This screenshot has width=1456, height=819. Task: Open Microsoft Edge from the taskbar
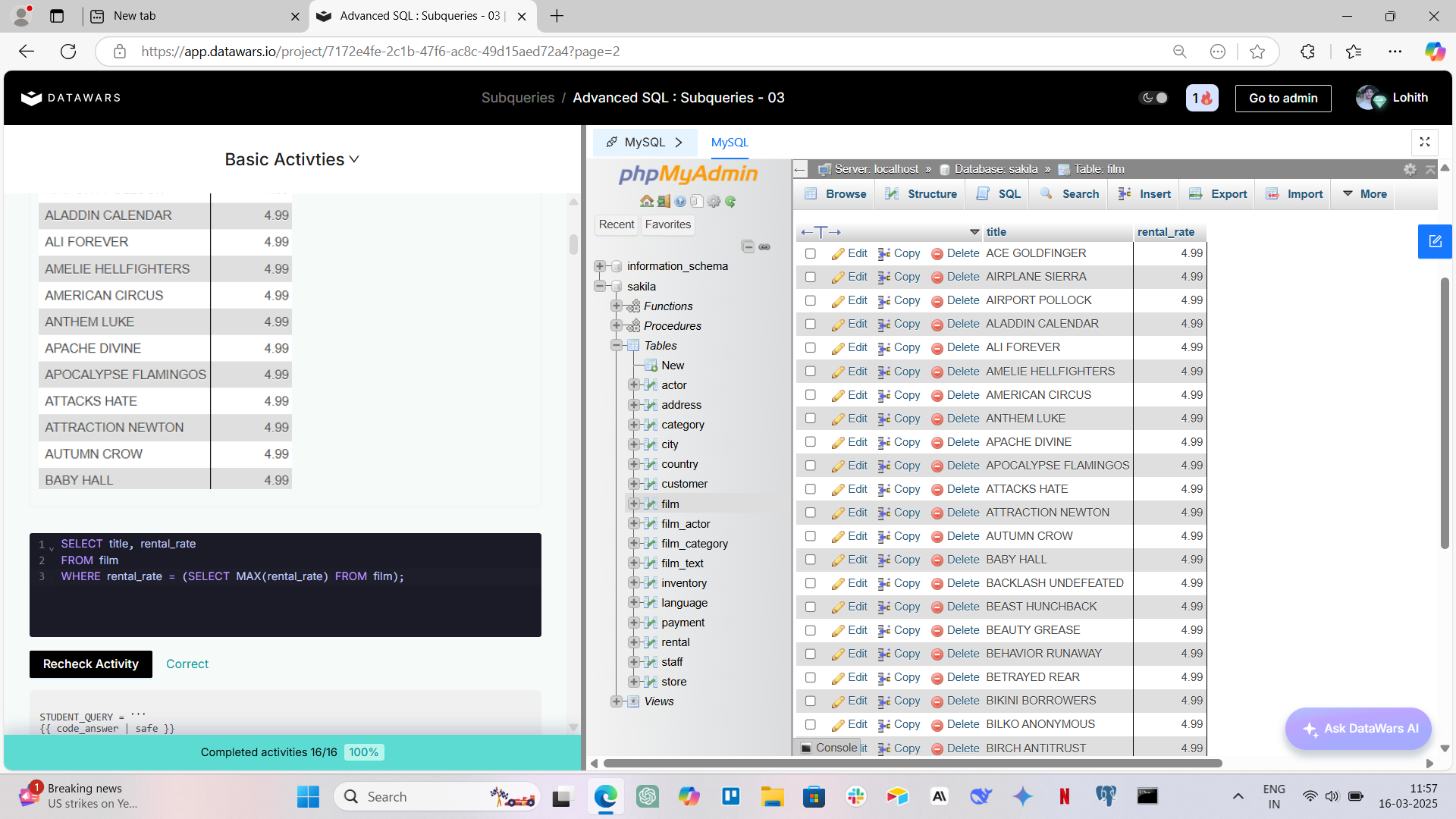pos(605,796)
